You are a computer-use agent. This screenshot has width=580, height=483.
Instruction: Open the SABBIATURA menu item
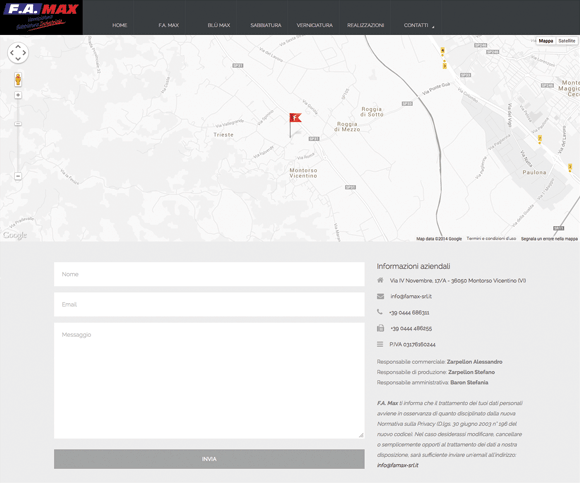[266, 25]
